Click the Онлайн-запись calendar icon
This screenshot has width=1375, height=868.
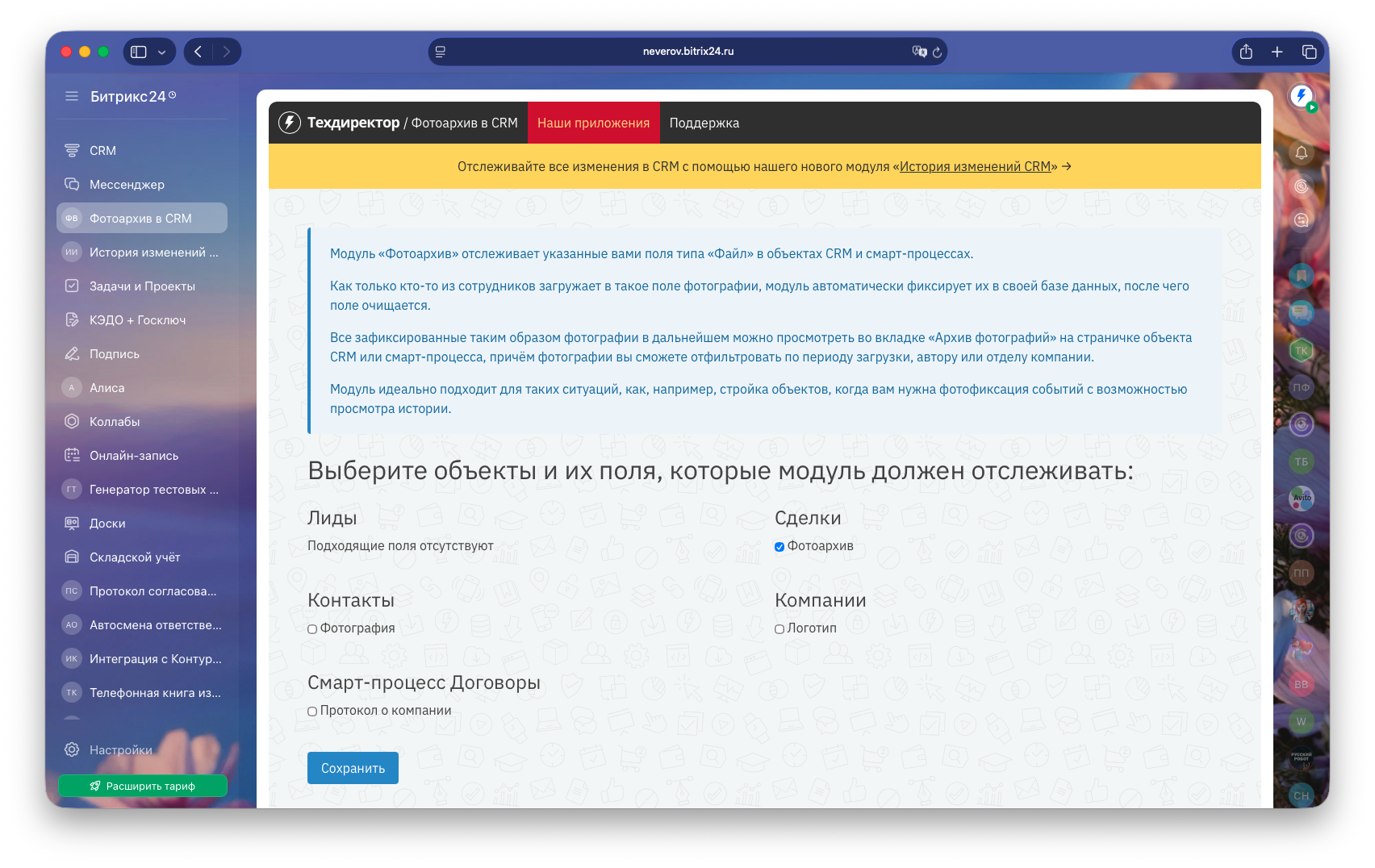(72, 456)
